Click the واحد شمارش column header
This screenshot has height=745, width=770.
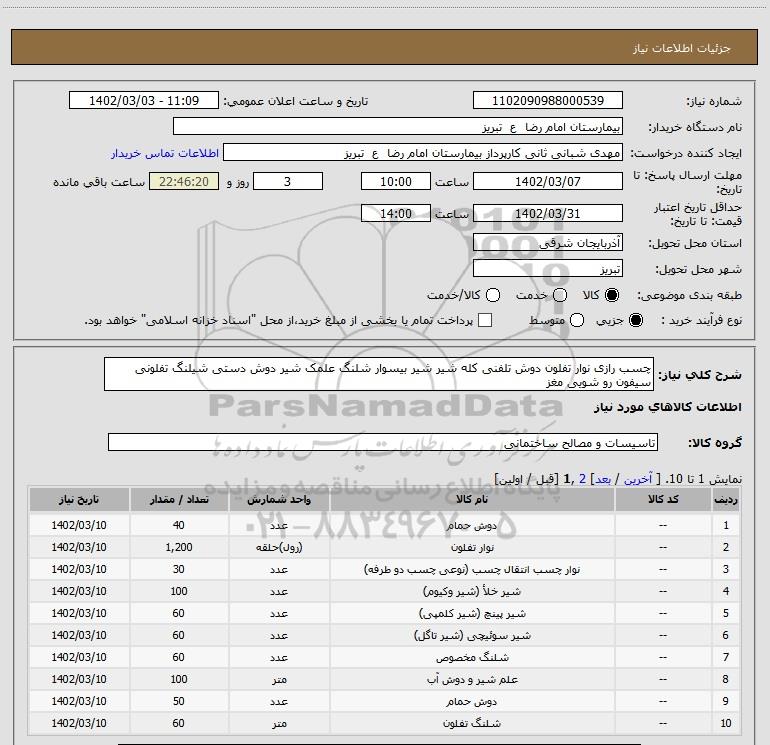[279, 499]
